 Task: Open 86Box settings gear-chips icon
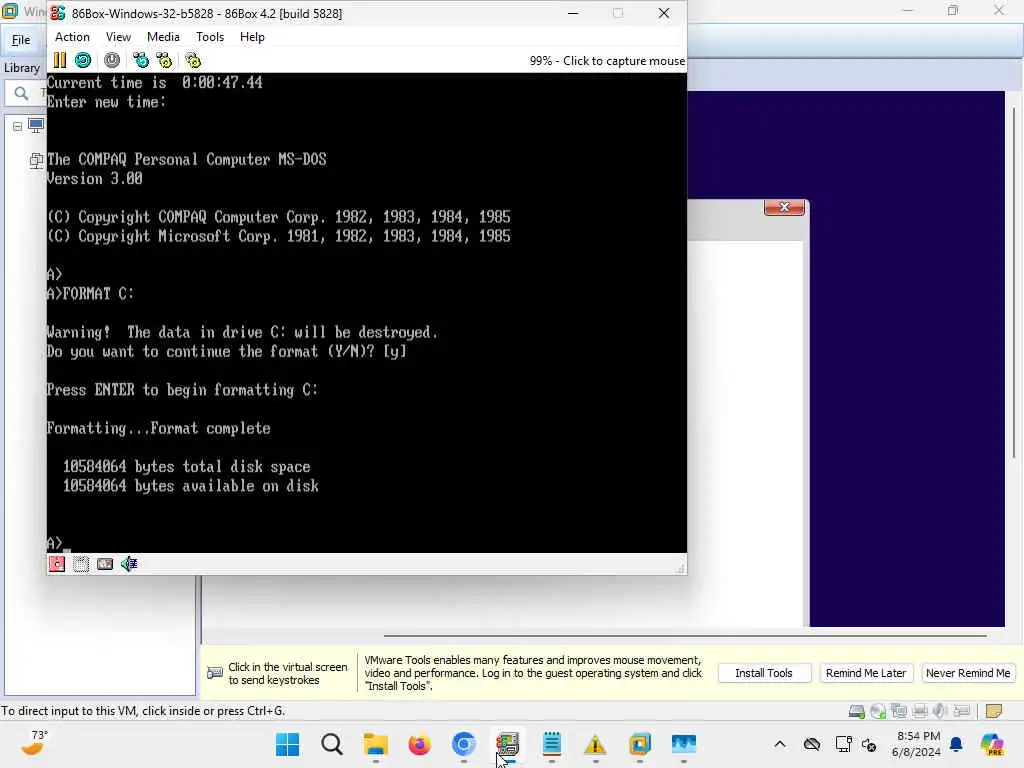pos(193,61)
